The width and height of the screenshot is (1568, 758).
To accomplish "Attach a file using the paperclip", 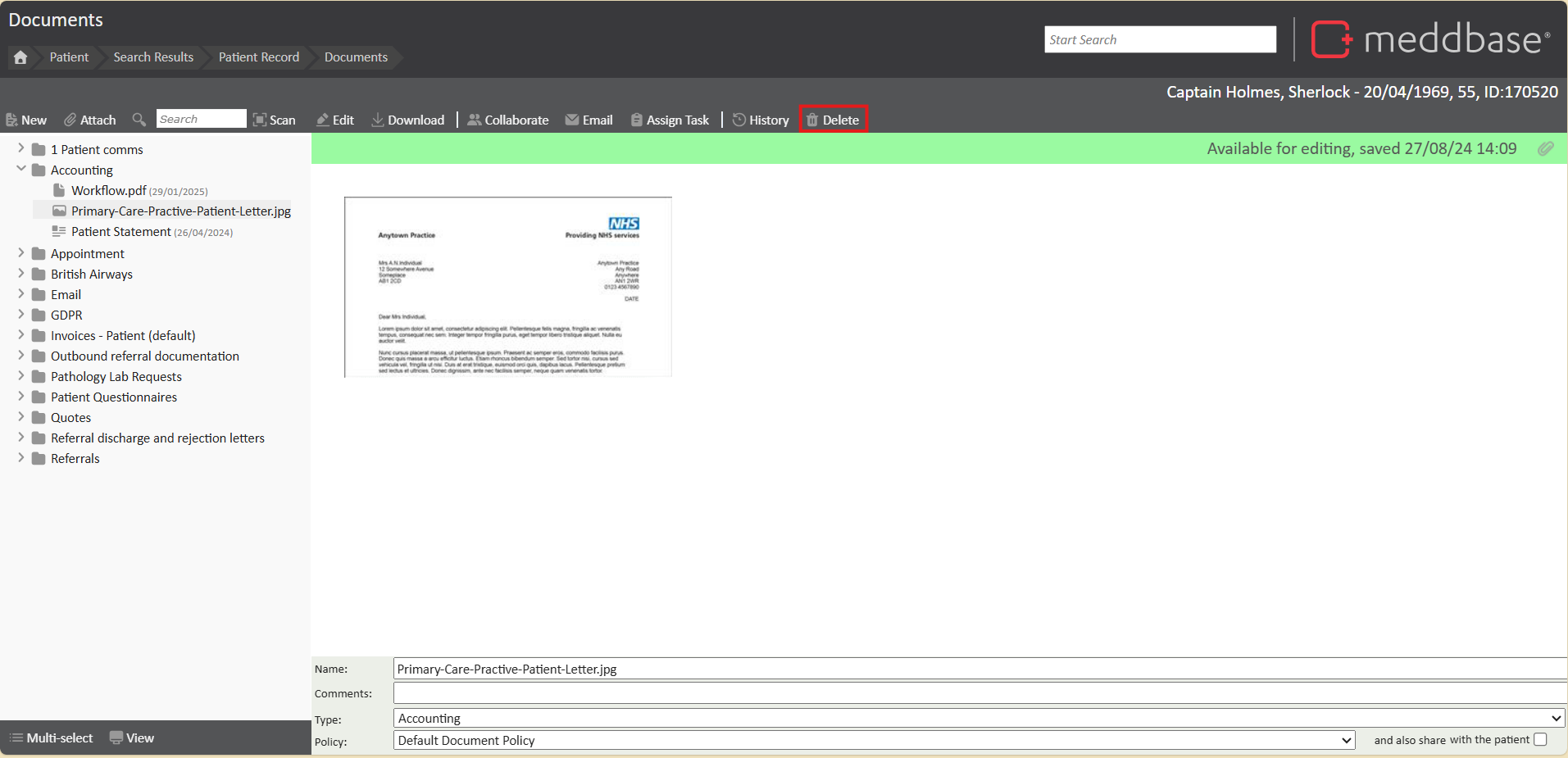I will coord(90,120).
